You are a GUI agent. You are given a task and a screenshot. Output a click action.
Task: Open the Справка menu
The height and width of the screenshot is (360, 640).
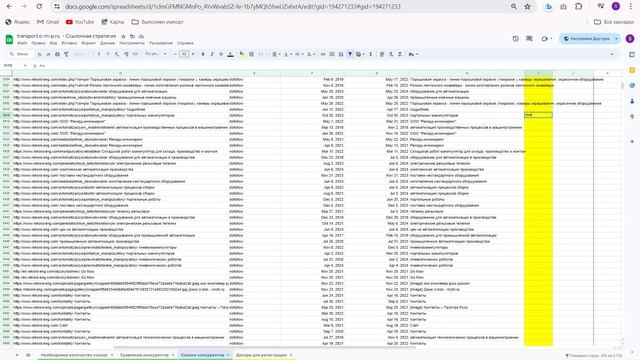point(185,43)
